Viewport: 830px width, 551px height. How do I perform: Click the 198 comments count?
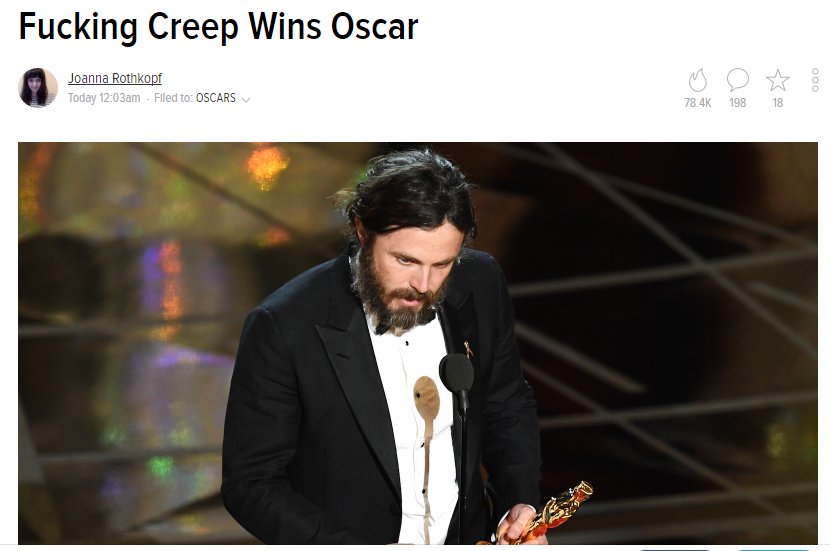(x=737, y=103)
